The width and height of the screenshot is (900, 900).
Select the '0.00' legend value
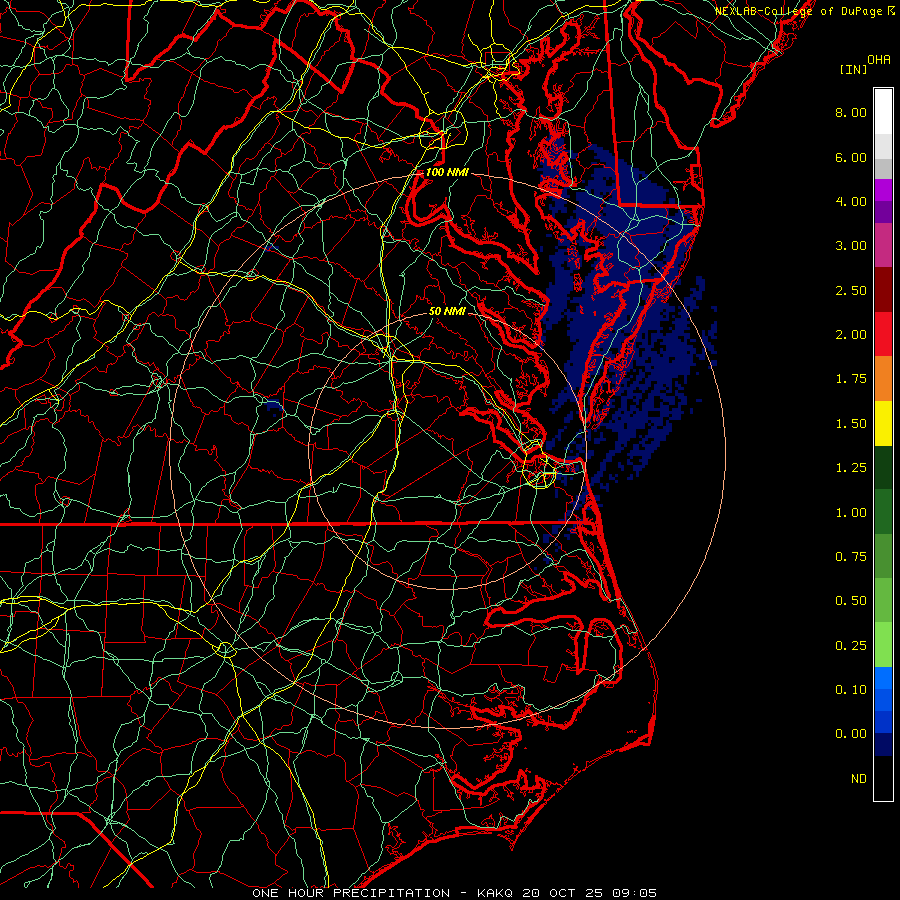(x=851, y=734)
